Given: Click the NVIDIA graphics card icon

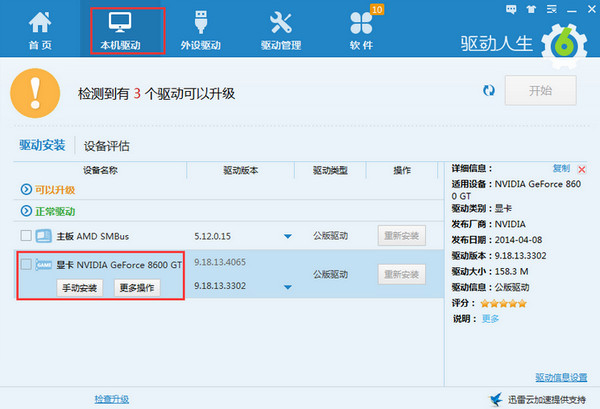Looking at the screenshot, I should tap(44, 264).
